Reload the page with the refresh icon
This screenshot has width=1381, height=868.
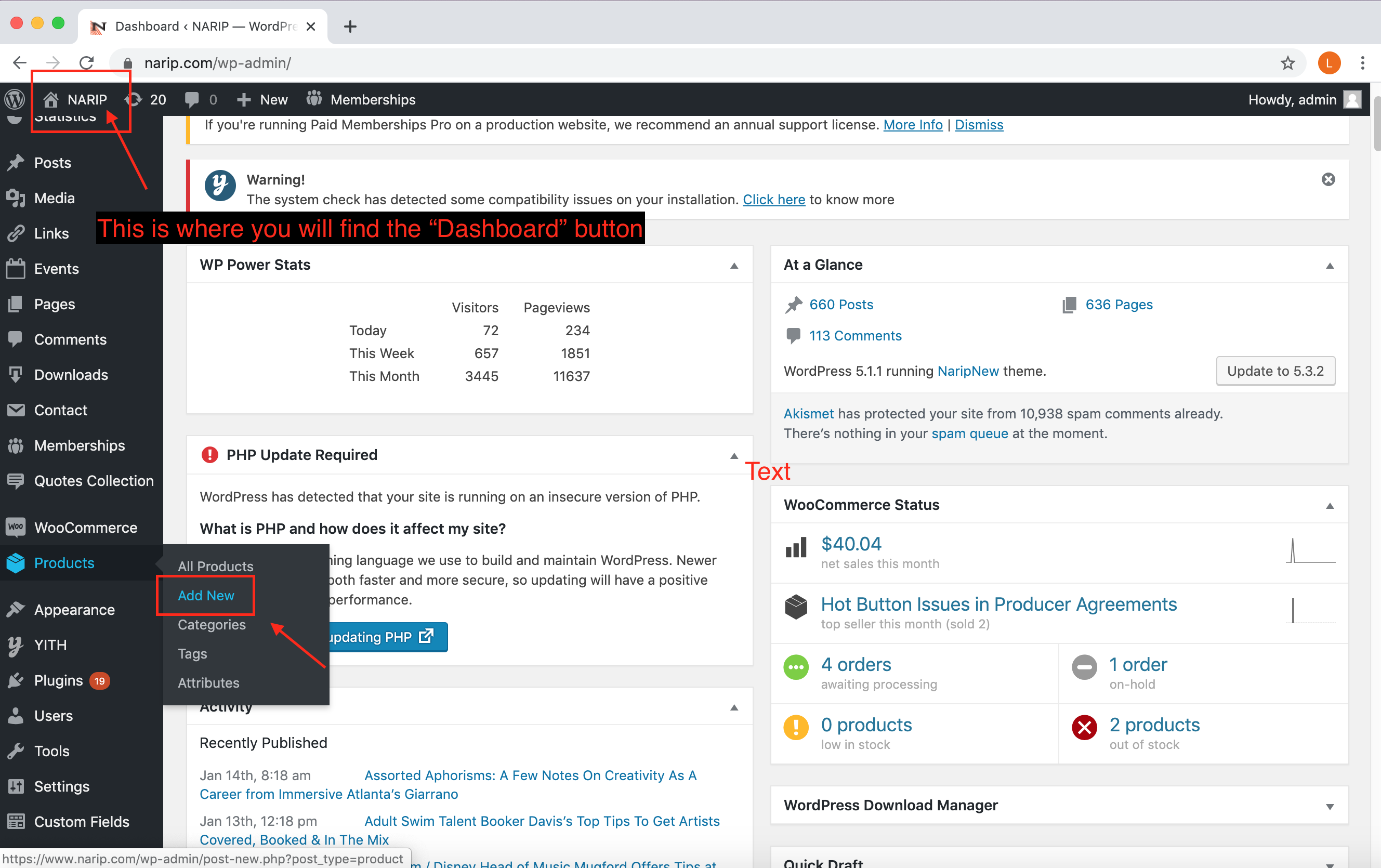tap(87, 62)
